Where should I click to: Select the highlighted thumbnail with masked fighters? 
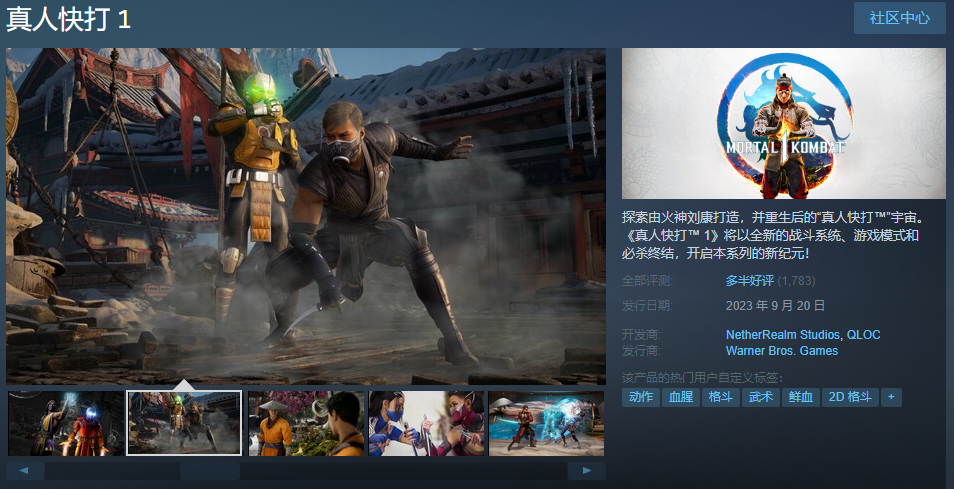point(184,423)
